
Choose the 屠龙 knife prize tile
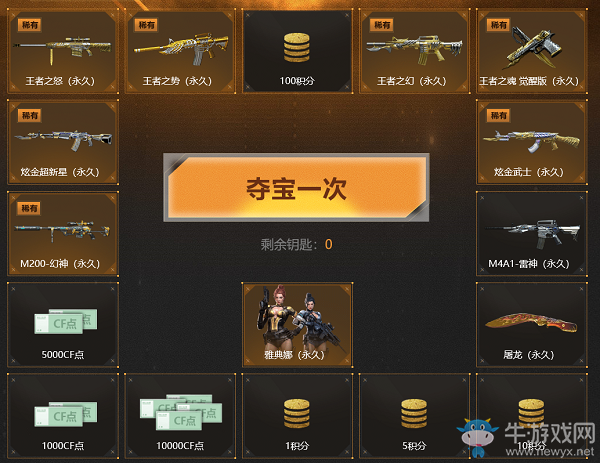coord(532,325)
